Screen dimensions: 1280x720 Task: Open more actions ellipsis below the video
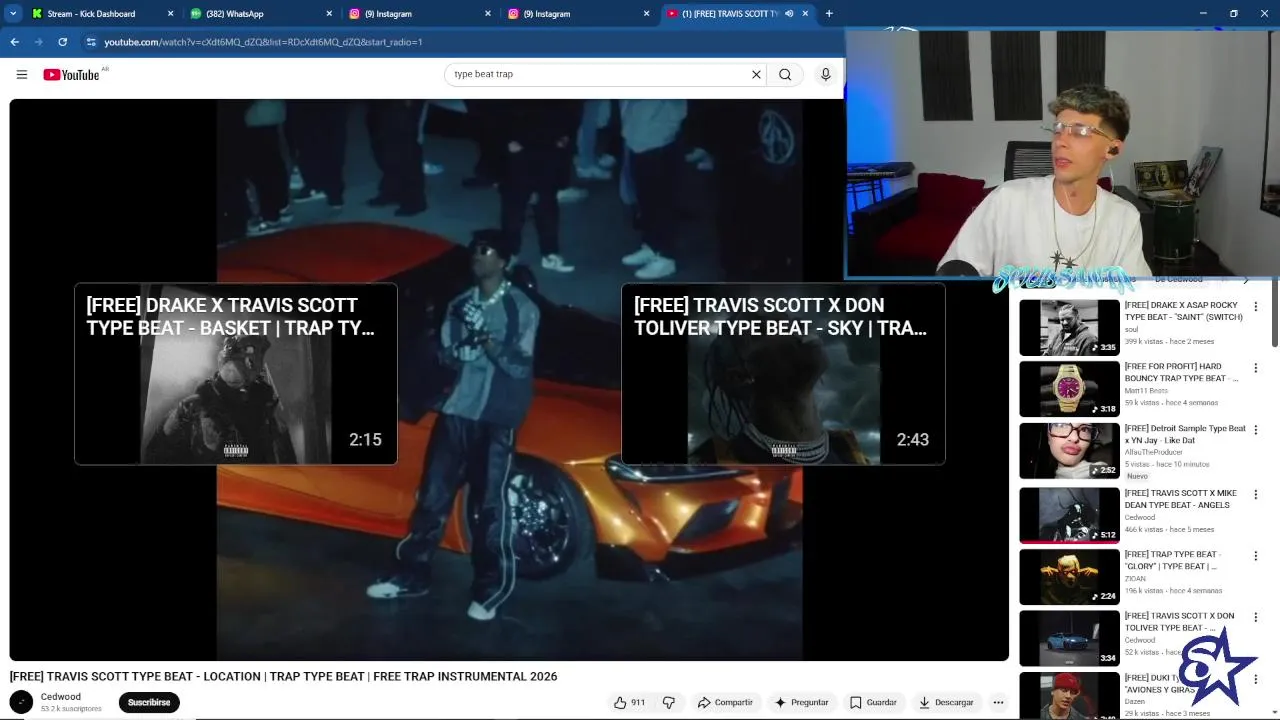(998, 702)
